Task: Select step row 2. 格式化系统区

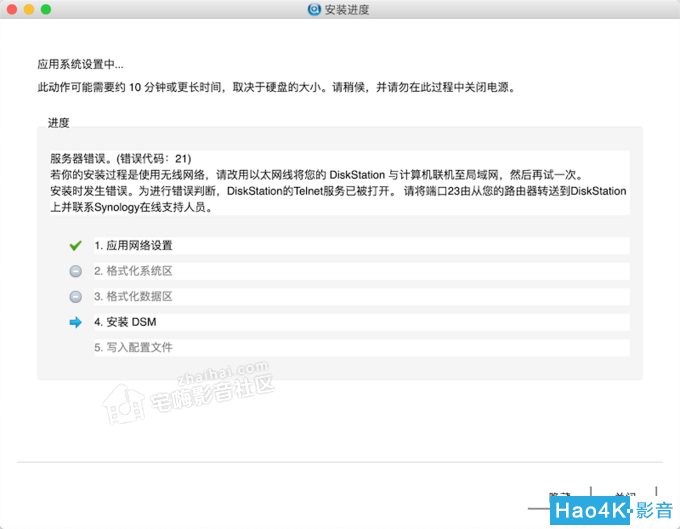Action: coord(362,271)
